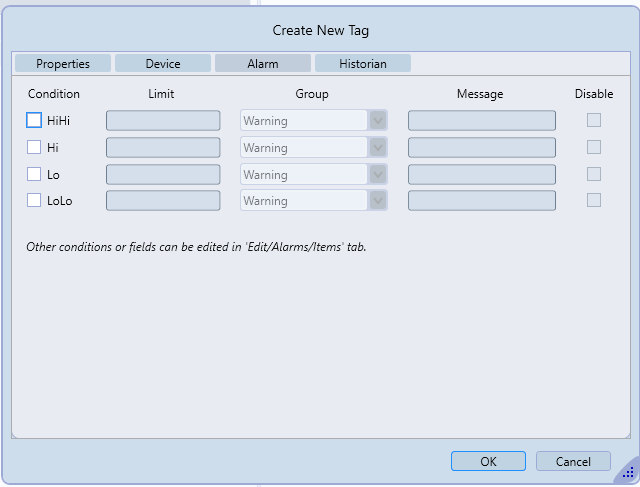The width and height of the screenshot is (640, 487).
Task: Click the HiHi Limit input field
Action: click(163, 121)
